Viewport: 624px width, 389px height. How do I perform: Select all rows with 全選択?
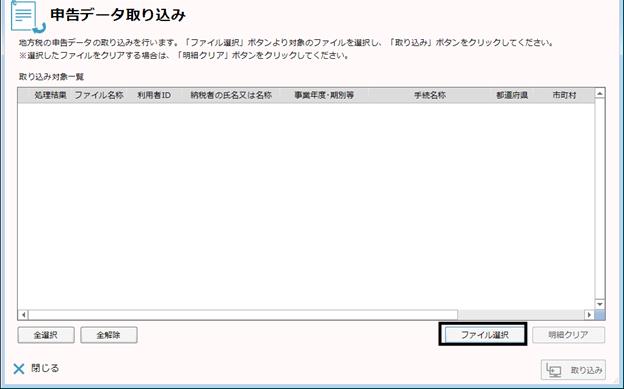pyautogui.click(x=46, y=335)
